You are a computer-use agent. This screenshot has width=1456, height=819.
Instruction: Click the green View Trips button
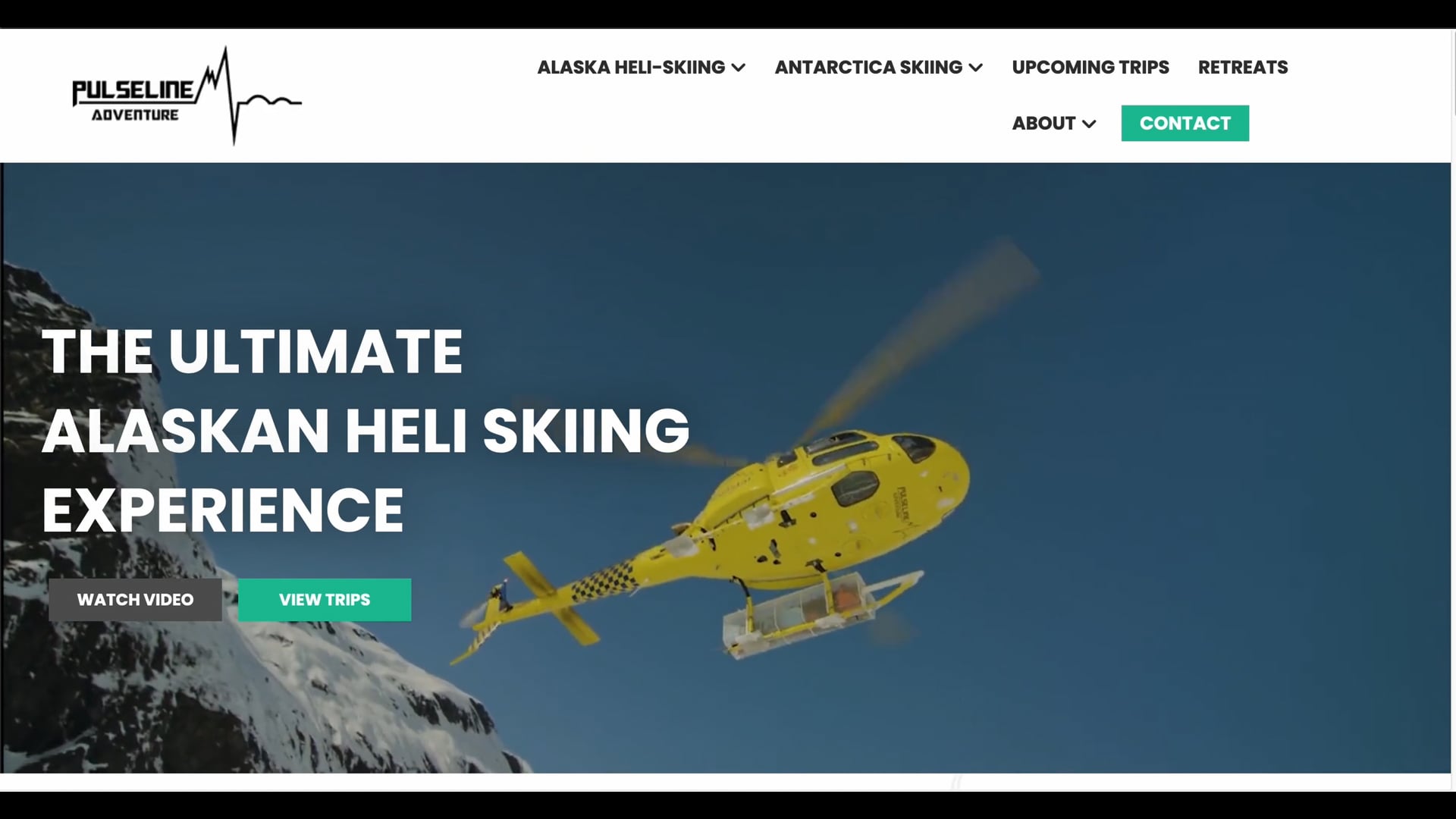coord(325,600)
